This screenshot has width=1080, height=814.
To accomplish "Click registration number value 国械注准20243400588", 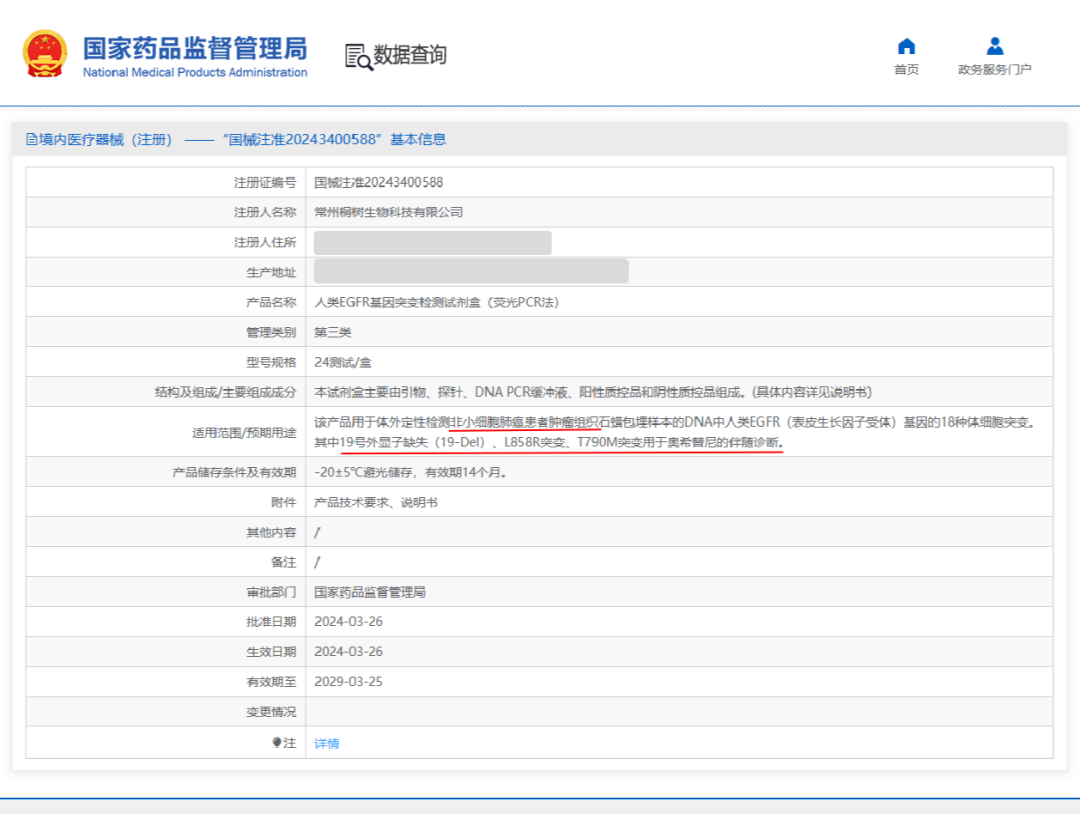I will coord(378,182).
